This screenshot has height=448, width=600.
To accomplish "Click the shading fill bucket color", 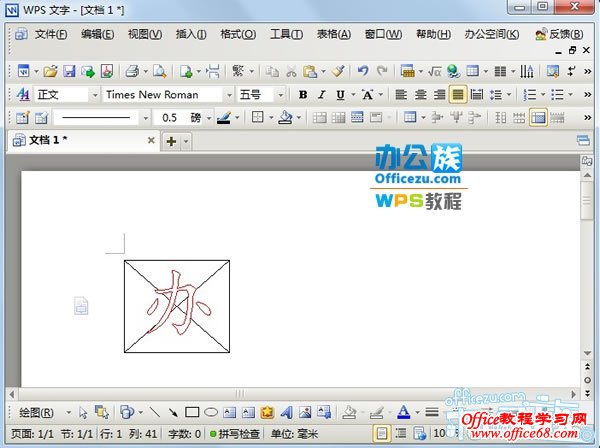I will pyautogui.click(x=285, y=118).
